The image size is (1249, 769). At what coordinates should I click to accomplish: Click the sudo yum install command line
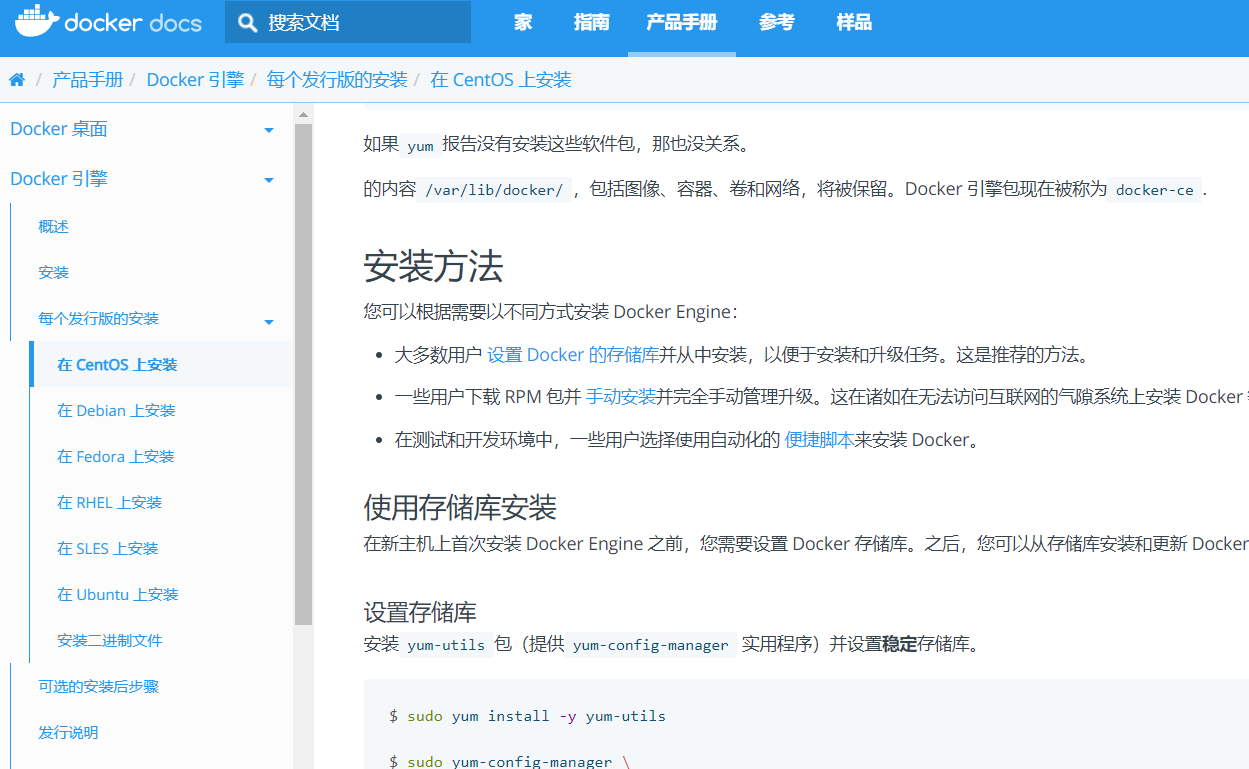pyautogui.click(x=527, y=716)
